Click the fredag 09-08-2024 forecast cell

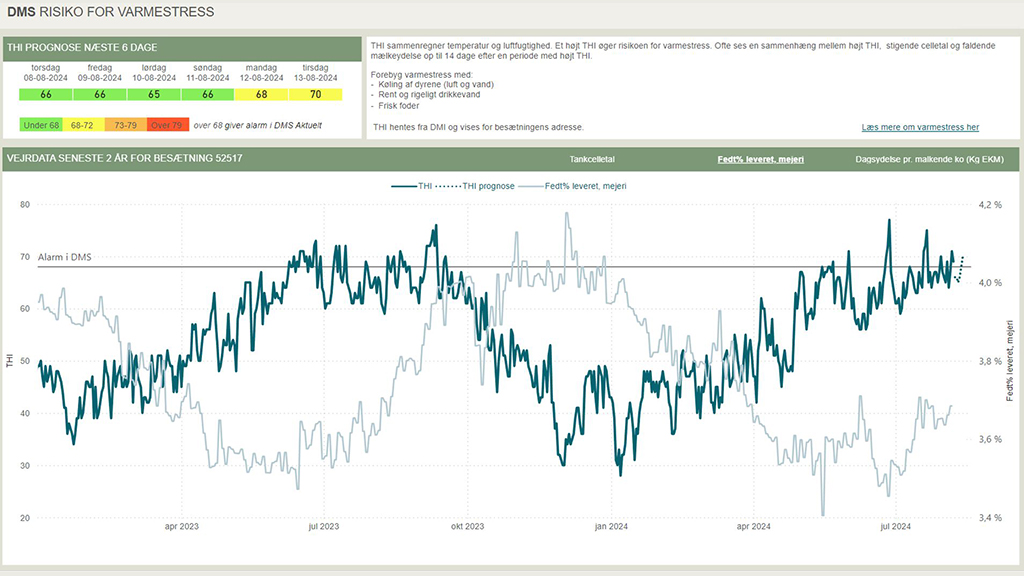click(98, 95)
